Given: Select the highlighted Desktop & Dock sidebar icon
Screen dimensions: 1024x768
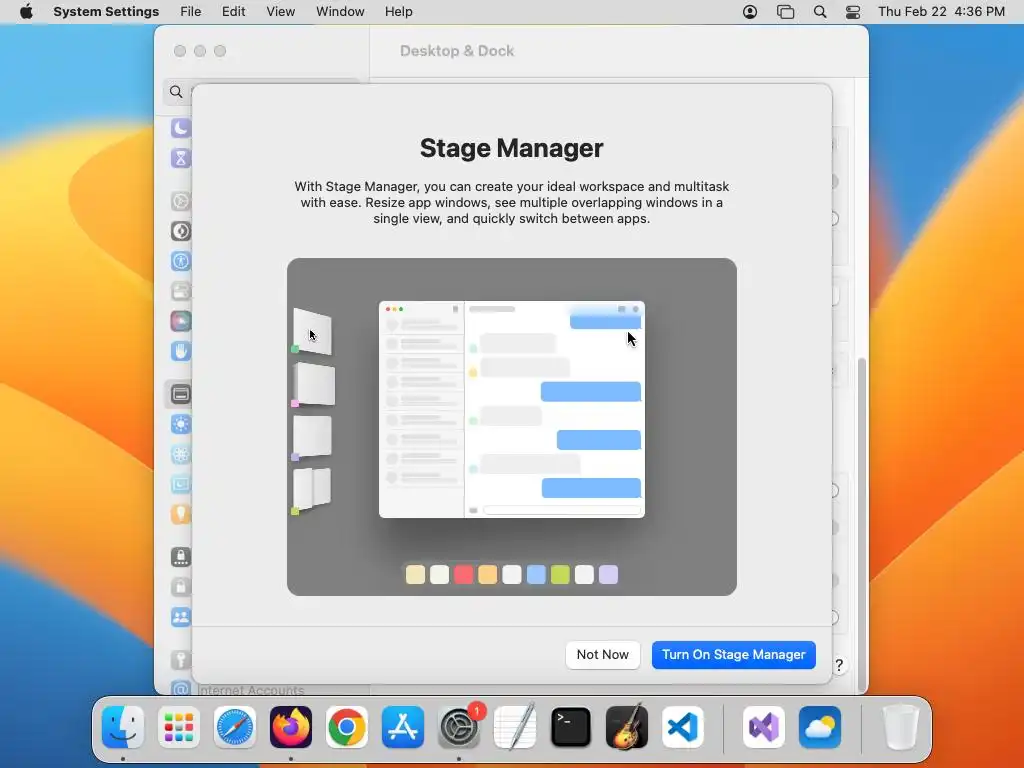Looking at the screenshot, I should coord(181,394).
